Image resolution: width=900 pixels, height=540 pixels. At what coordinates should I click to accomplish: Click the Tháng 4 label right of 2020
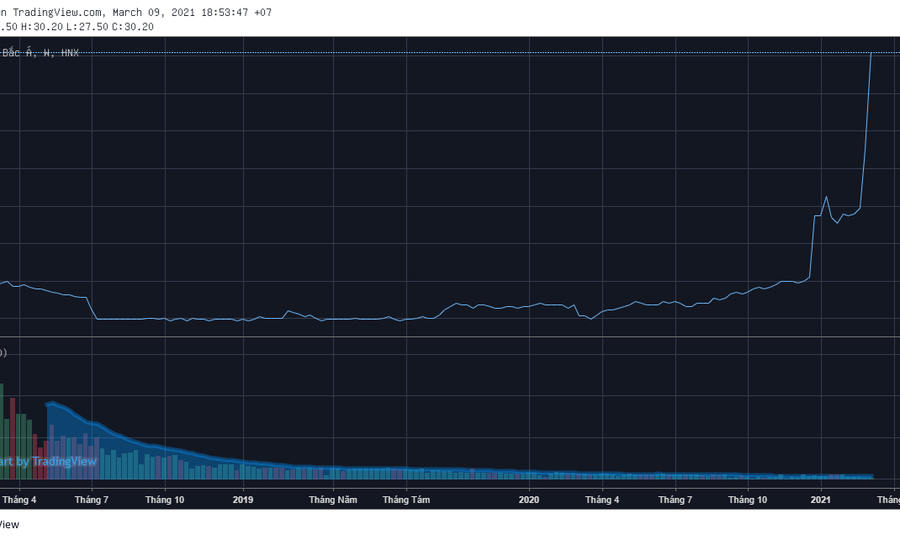click(602, 499)
